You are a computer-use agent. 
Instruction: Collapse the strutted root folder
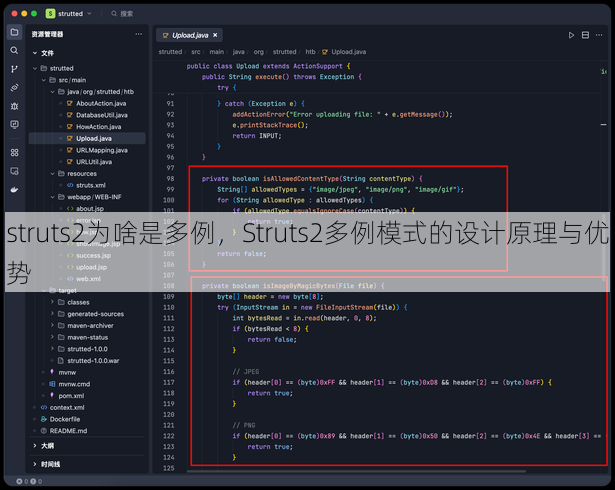35,68
